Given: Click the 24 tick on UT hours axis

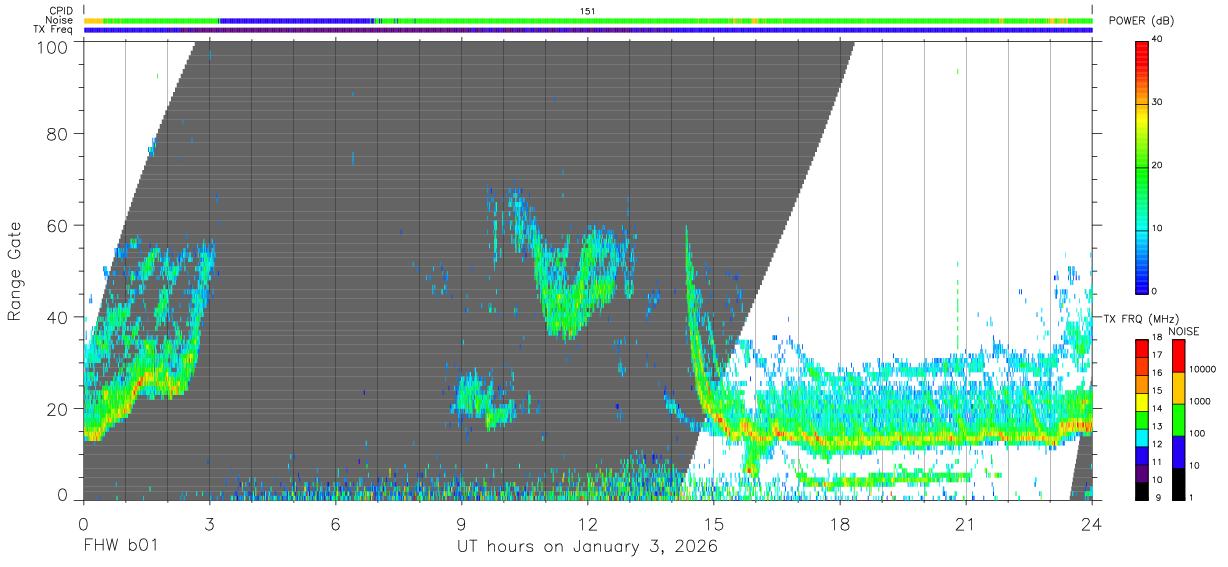Looking at the screenshot, I should coord(1092,523).
